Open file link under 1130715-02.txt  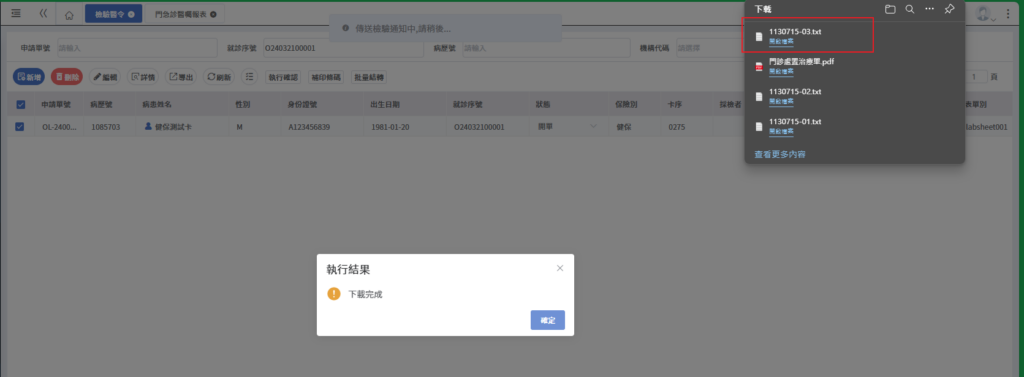click(x=781, y=101)
